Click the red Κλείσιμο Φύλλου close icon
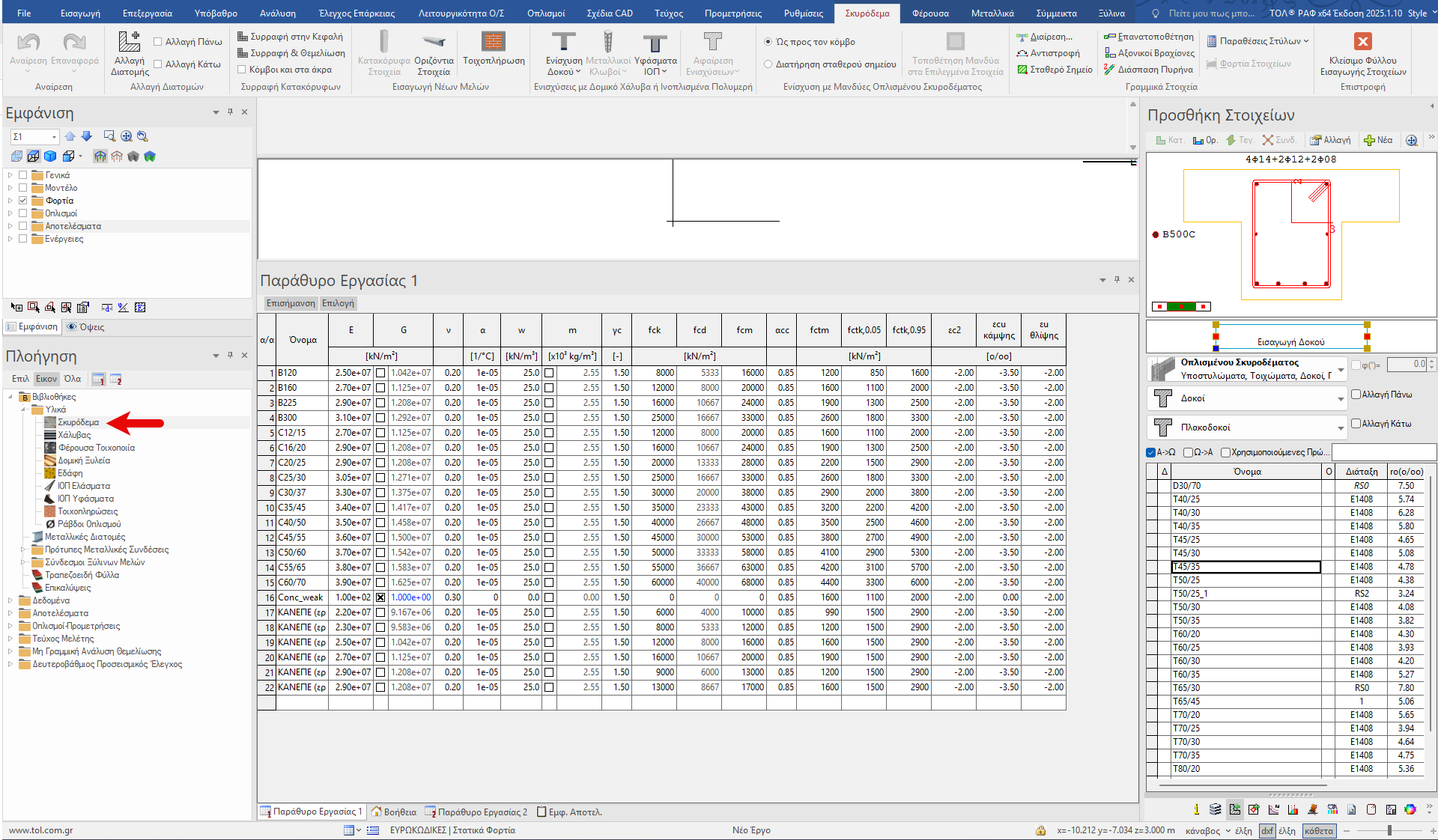This screenshot has height=840, width=1438. [x=1362, y=42]
